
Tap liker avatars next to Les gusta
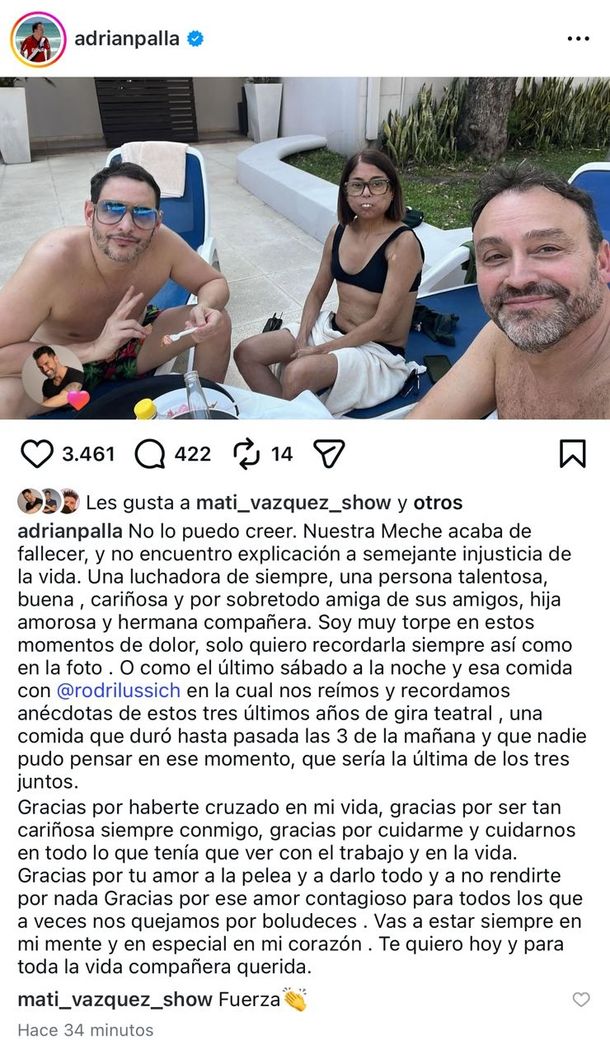pyautogui.click(x=48, y=501)
